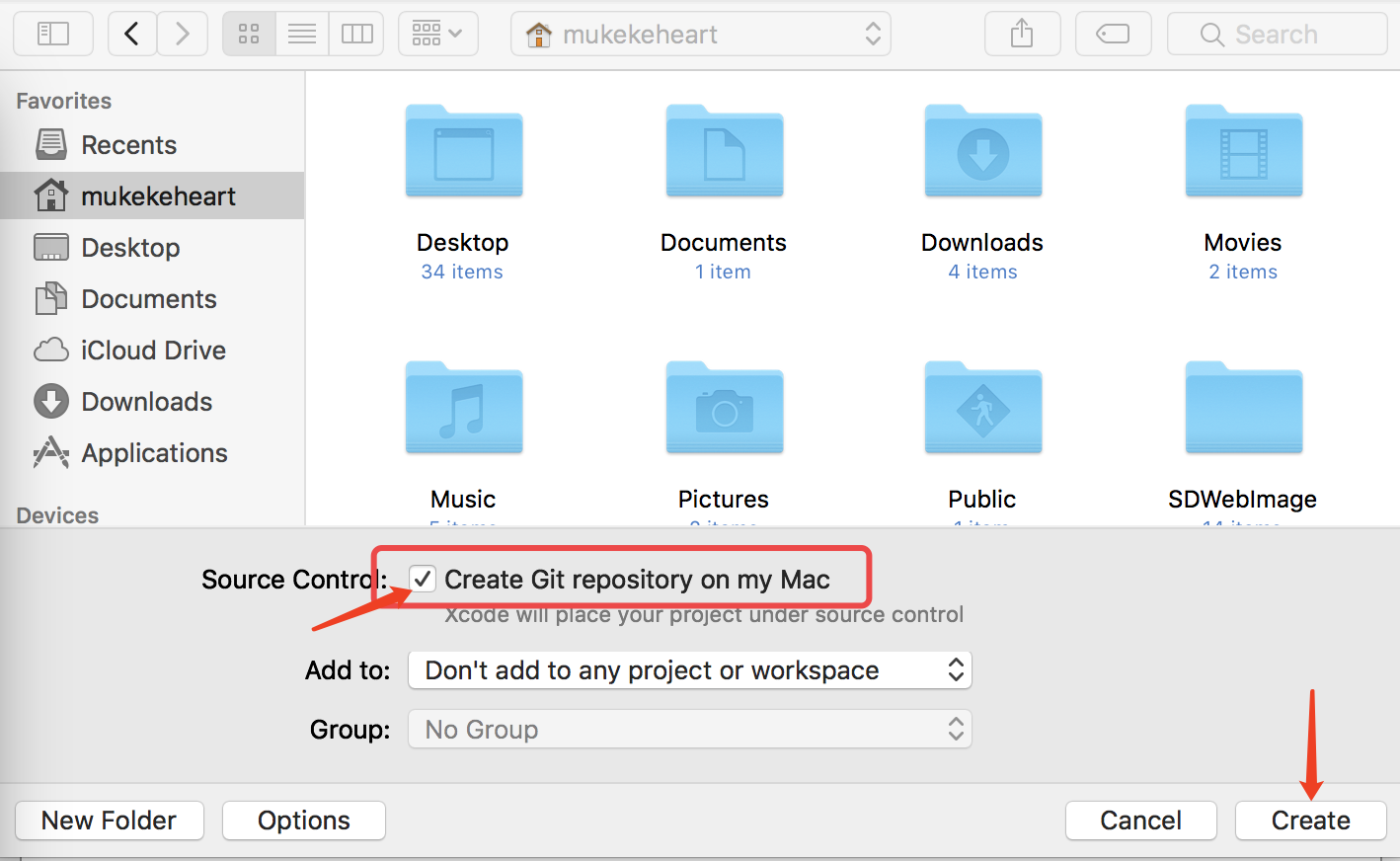Go forward with the right arrow
Screen dimensions: 1400x861
[x=182, y=35]
